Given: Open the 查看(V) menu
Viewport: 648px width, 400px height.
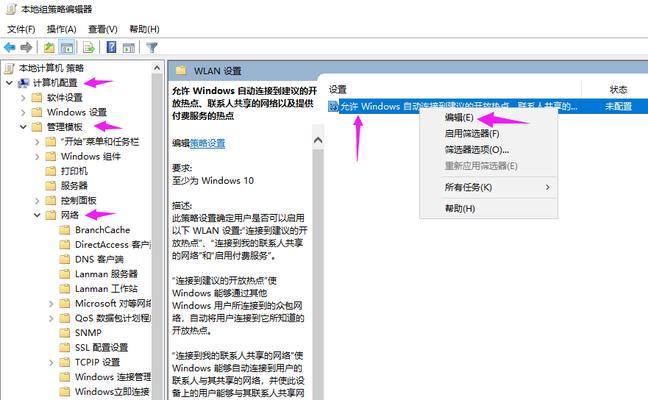Looking at the screenshot, I should 103,29.
